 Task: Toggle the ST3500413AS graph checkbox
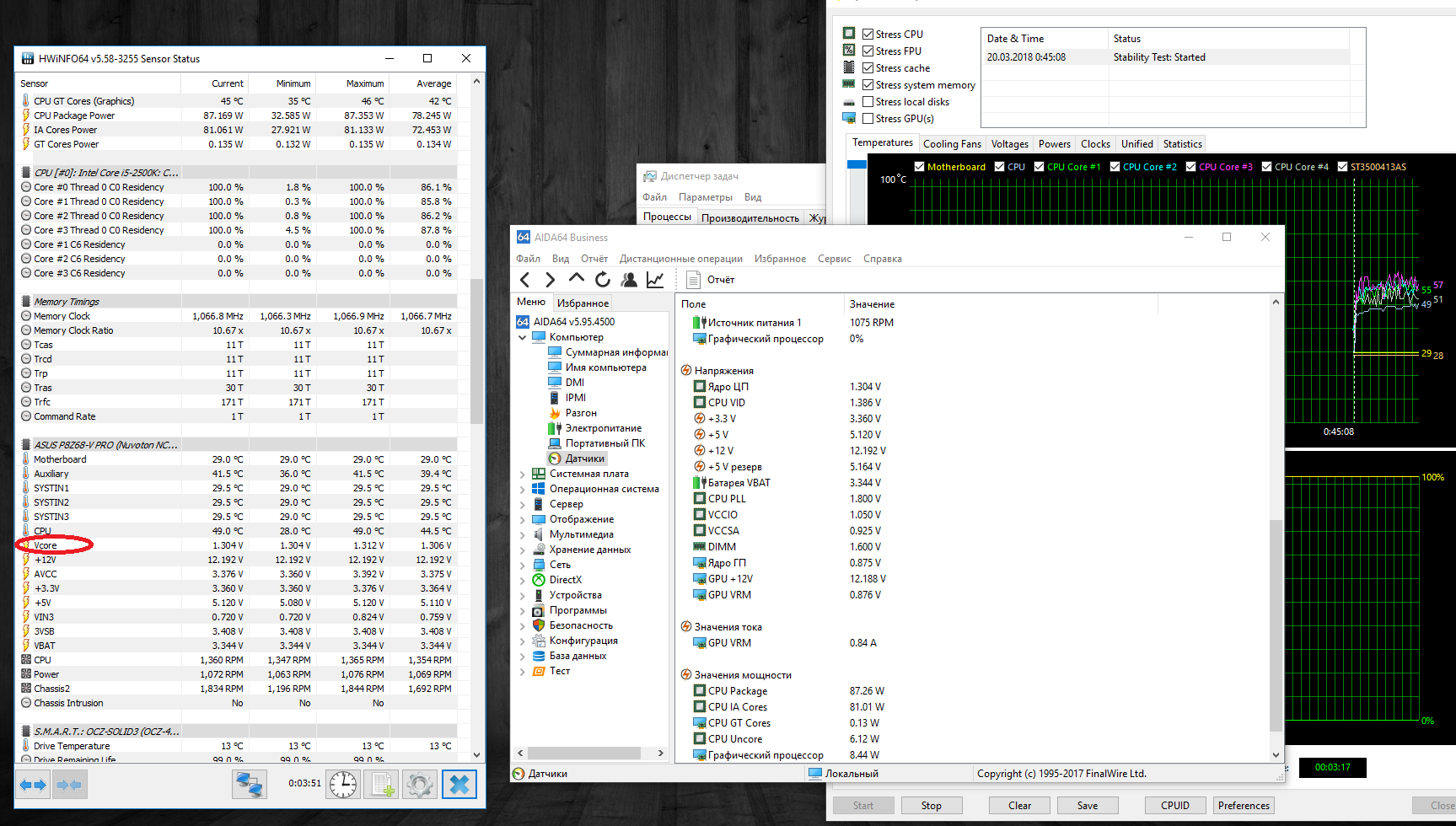tap(1343, 167)
